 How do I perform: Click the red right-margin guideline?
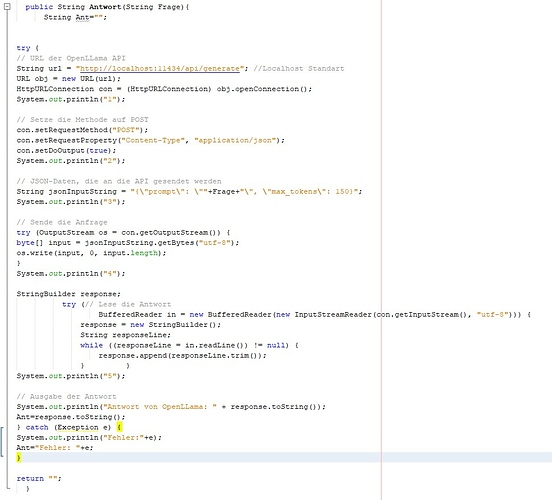(381, 250)
